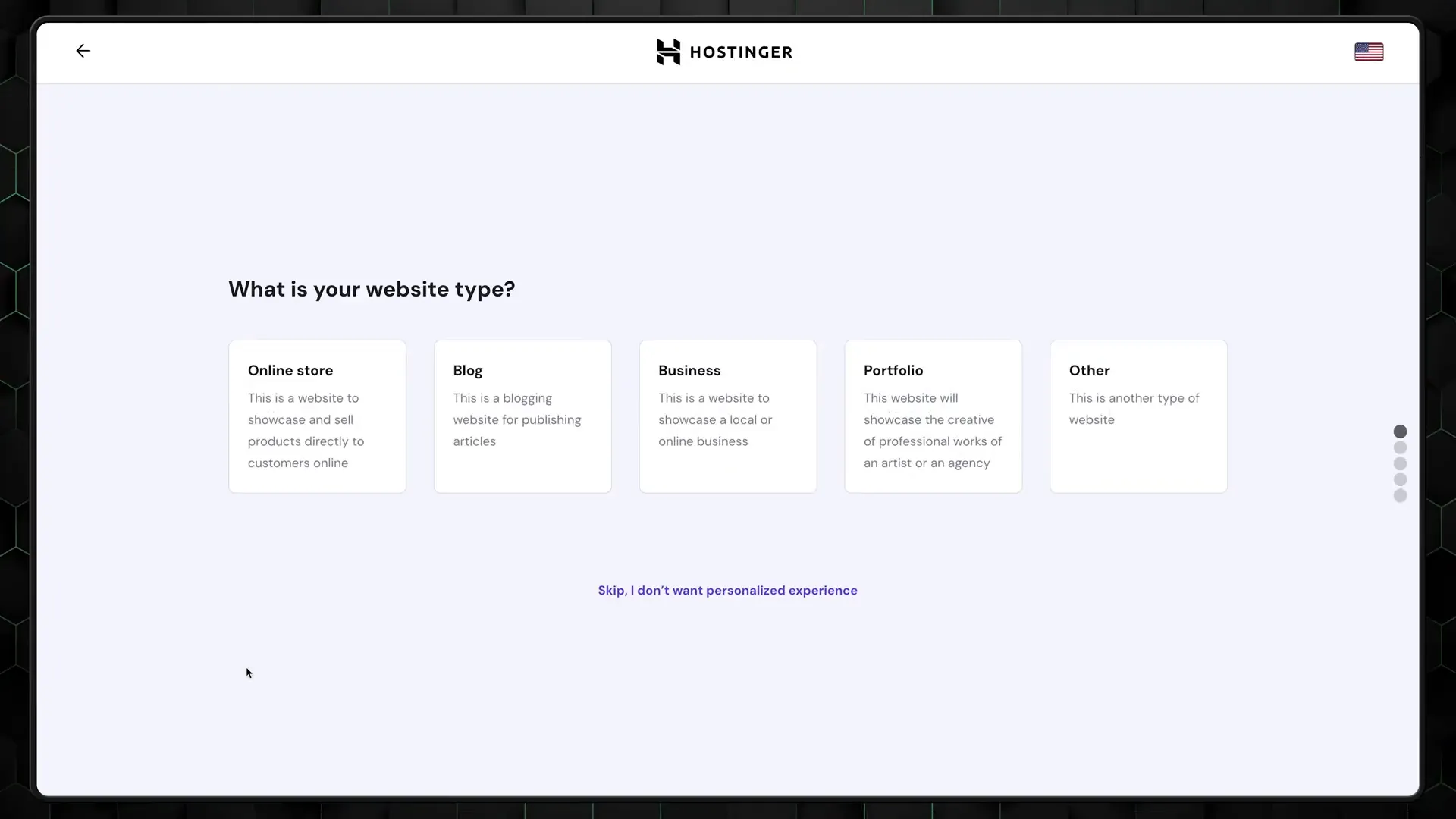The image size is (1456, 819).
Task: Click the Portfolio website type card
Action: tap(933, 416)
